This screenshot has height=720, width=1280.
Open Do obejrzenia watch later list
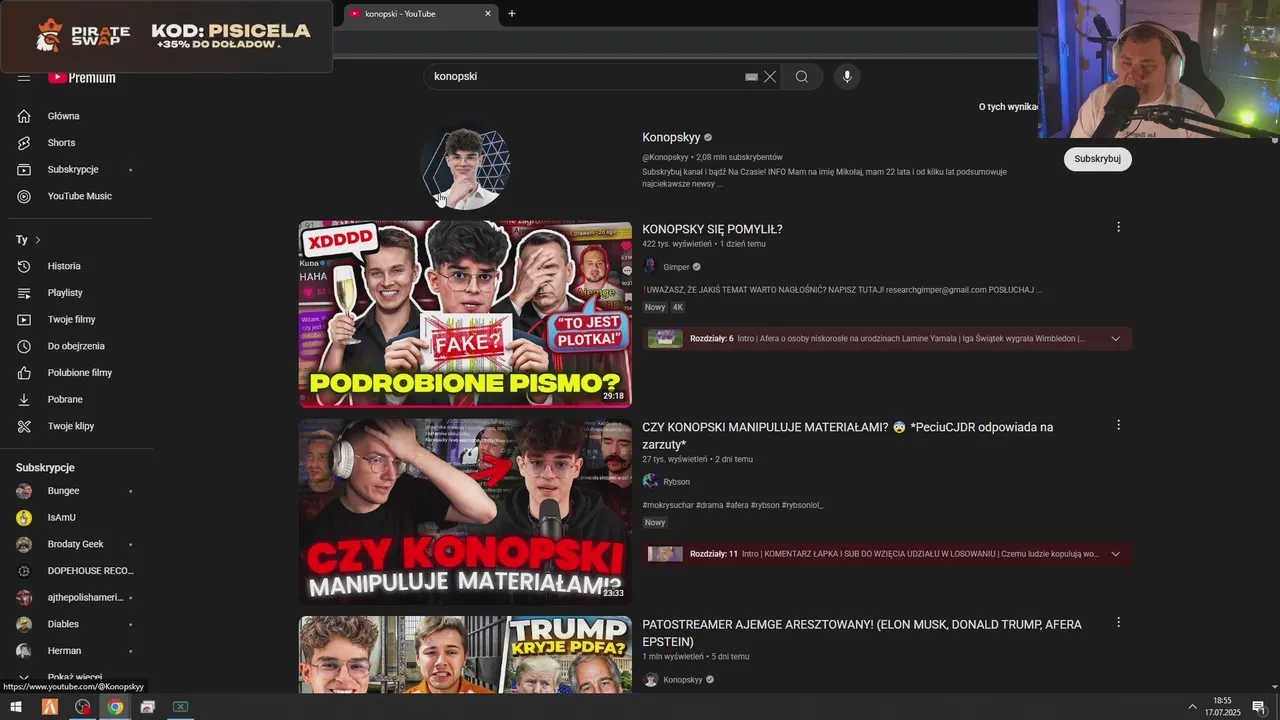click(x=76, y=346)
